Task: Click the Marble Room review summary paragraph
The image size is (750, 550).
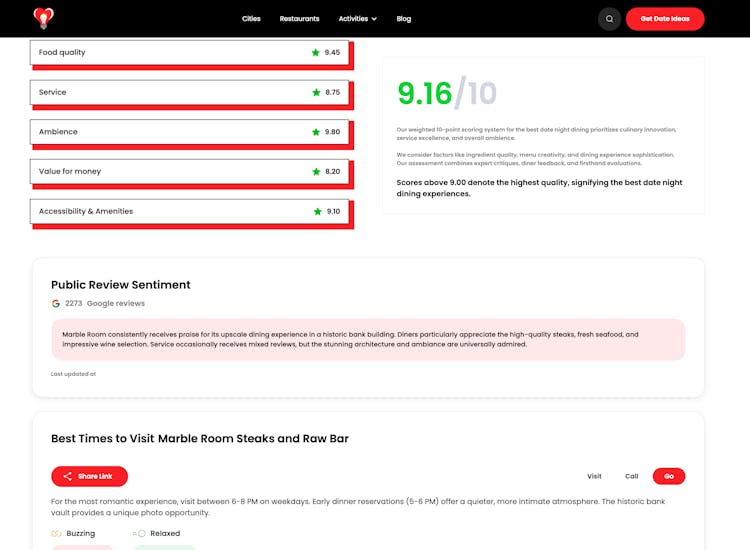Action: click(x=350, y=340)
